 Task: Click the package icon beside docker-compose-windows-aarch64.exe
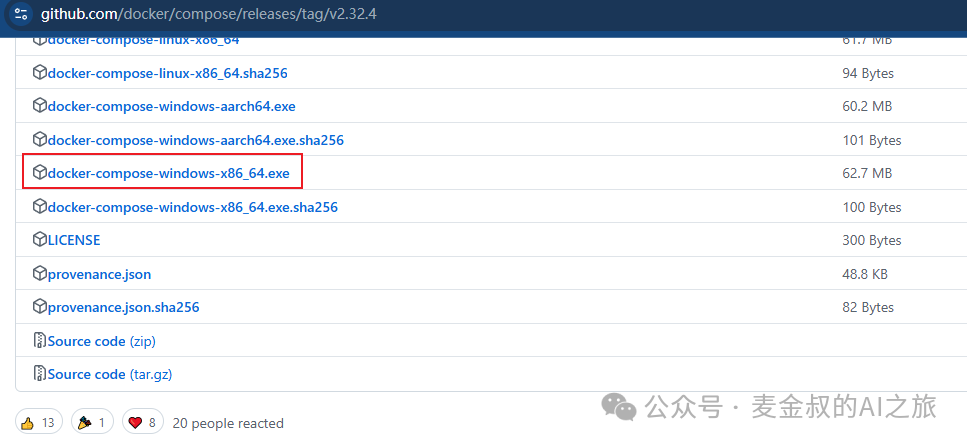[x=40, y=106]
